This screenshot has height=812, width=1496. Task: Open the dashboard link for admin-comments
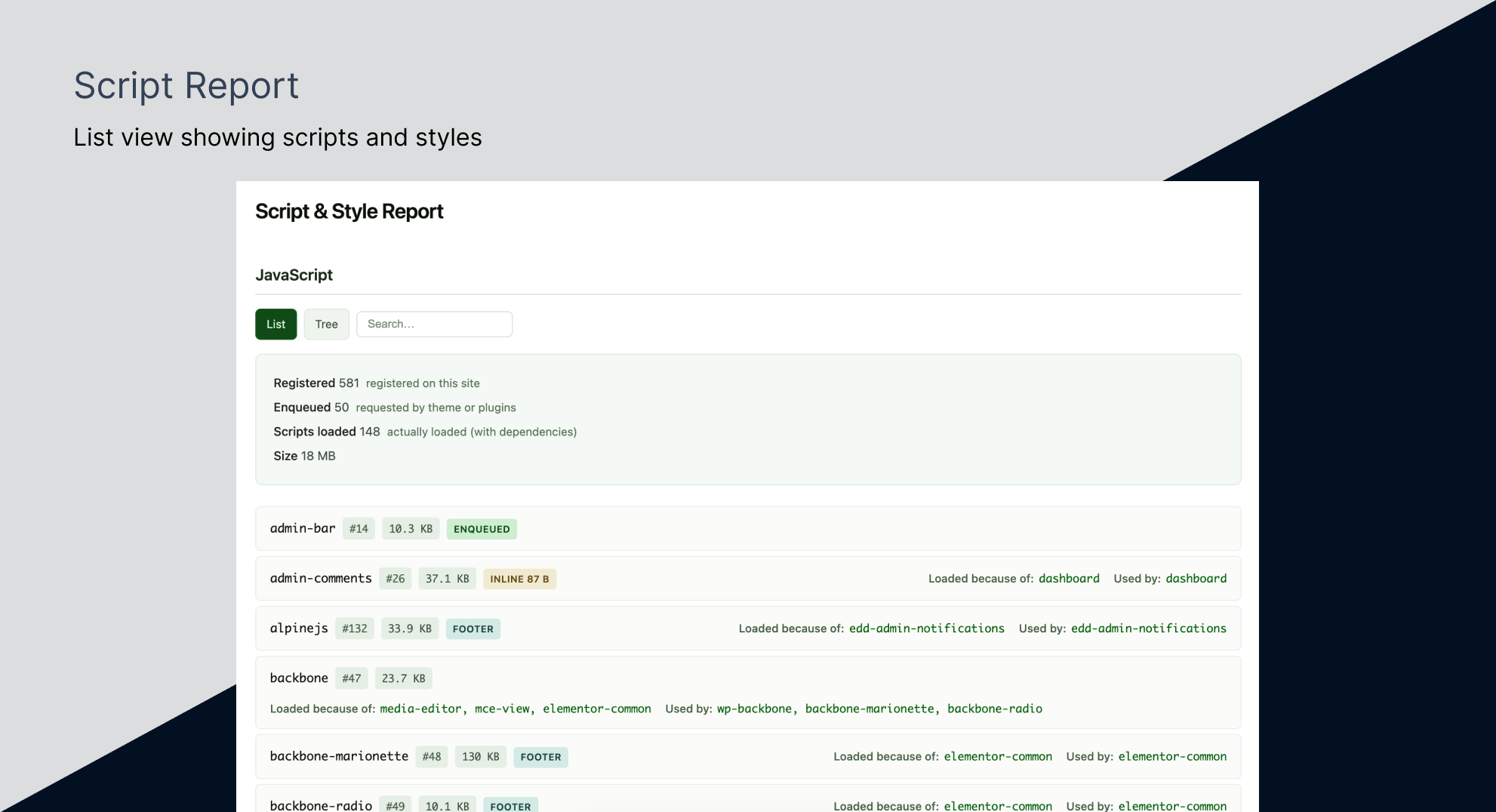coord(1069,578)
